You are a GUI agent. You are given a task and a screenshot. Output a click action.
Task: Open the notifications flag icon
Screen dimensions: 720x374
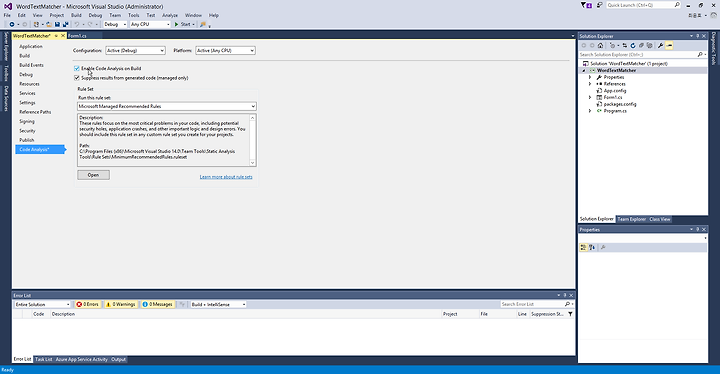(x=585, y=5)
